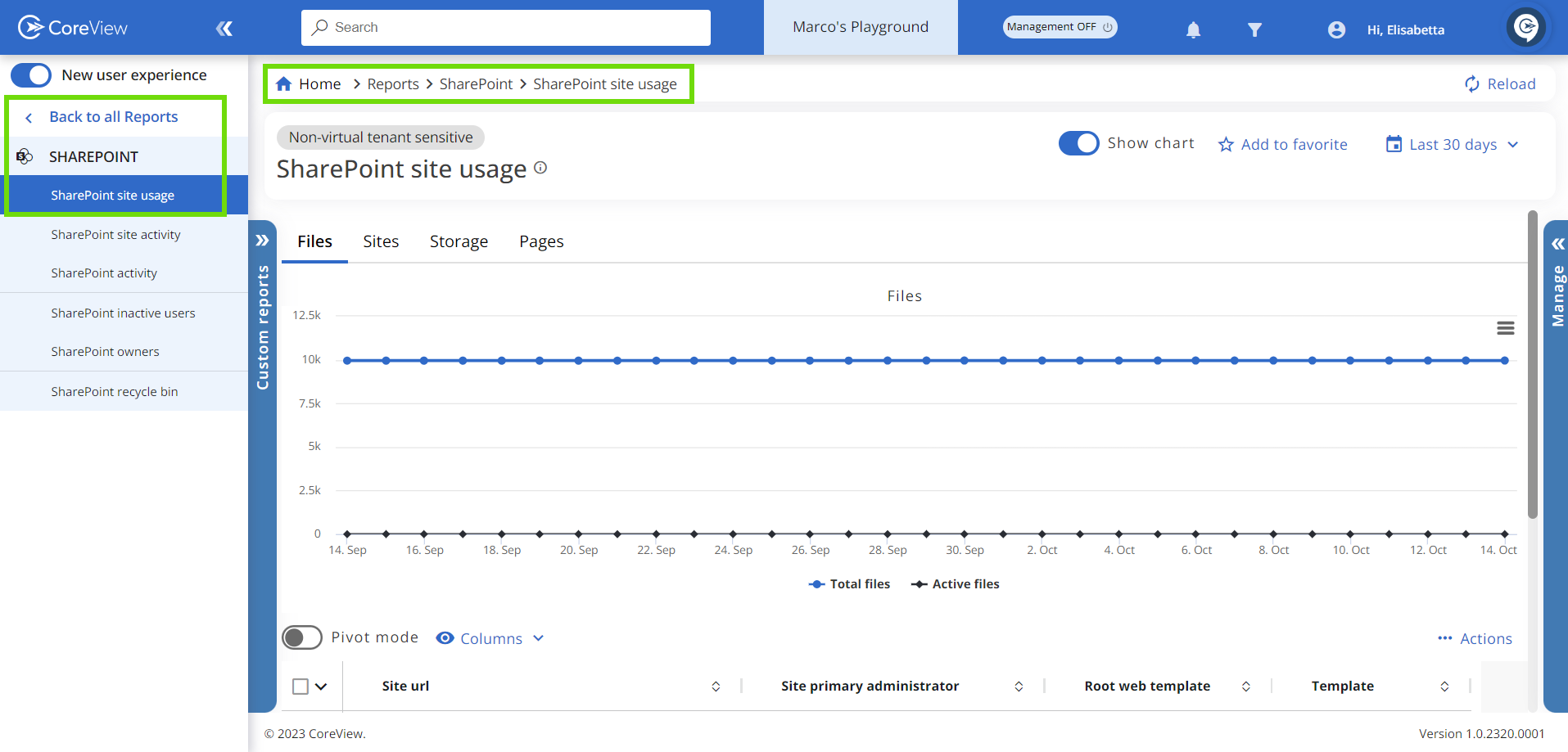Click the Hi, Elisabetta user label
This screenshot has height=752, width=1568.
tap(1405, 30)
